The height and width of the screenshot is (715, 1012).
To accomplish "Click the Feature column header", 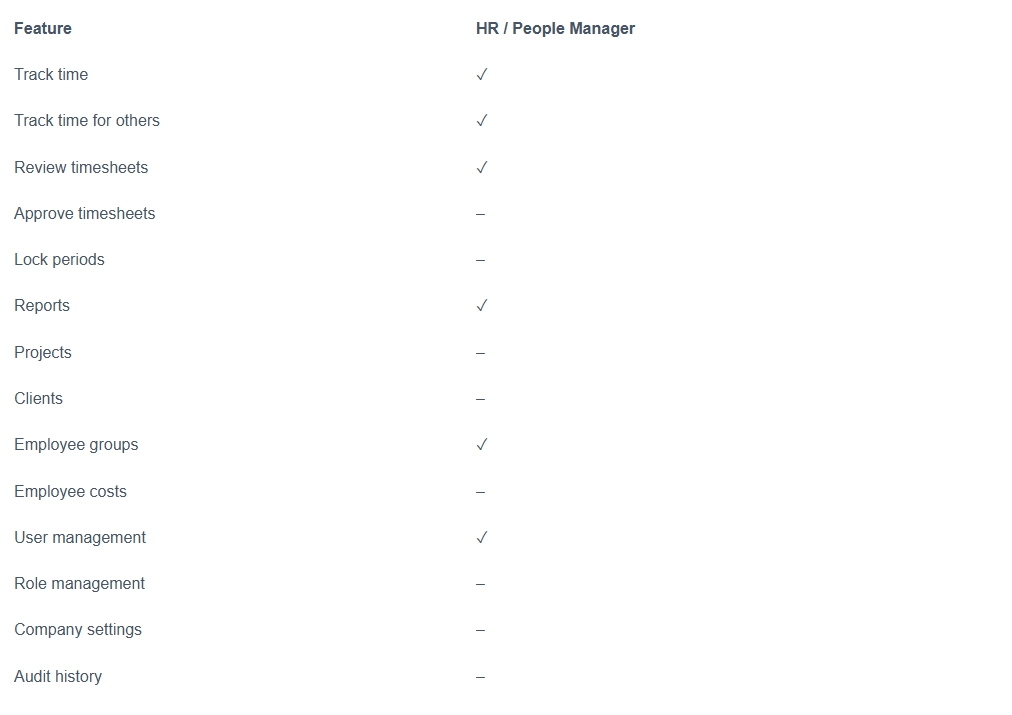I will pyautogui.click(x=43, y=28).
